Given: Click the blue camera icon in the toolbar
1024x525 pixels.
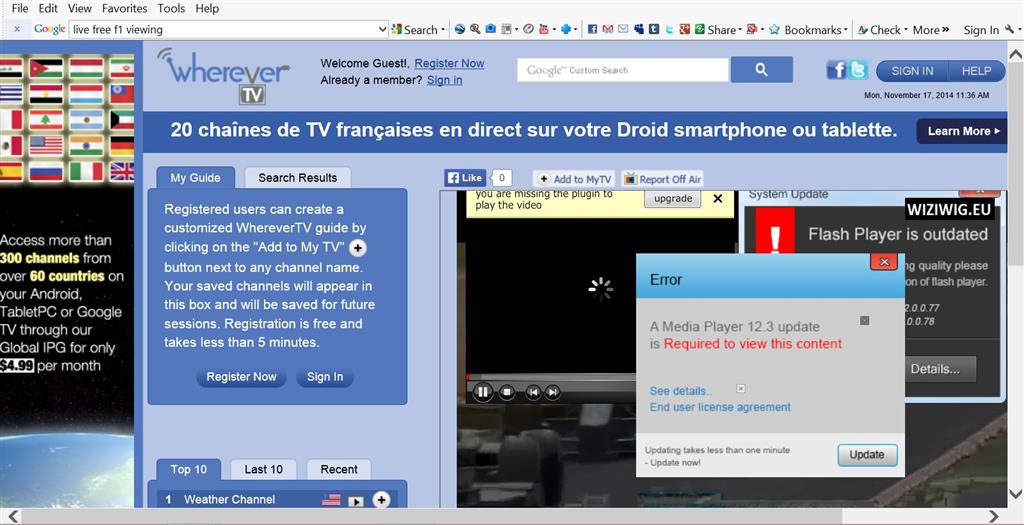Looking at the screenshot, I should coord(490,29).
